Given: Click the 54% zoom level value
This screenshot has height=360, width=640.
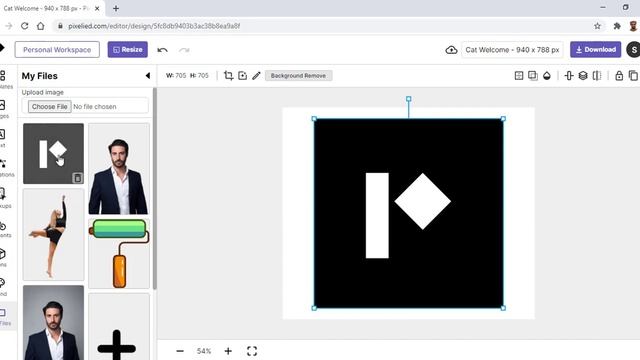Looking at the screenshot, I should 204,351.
